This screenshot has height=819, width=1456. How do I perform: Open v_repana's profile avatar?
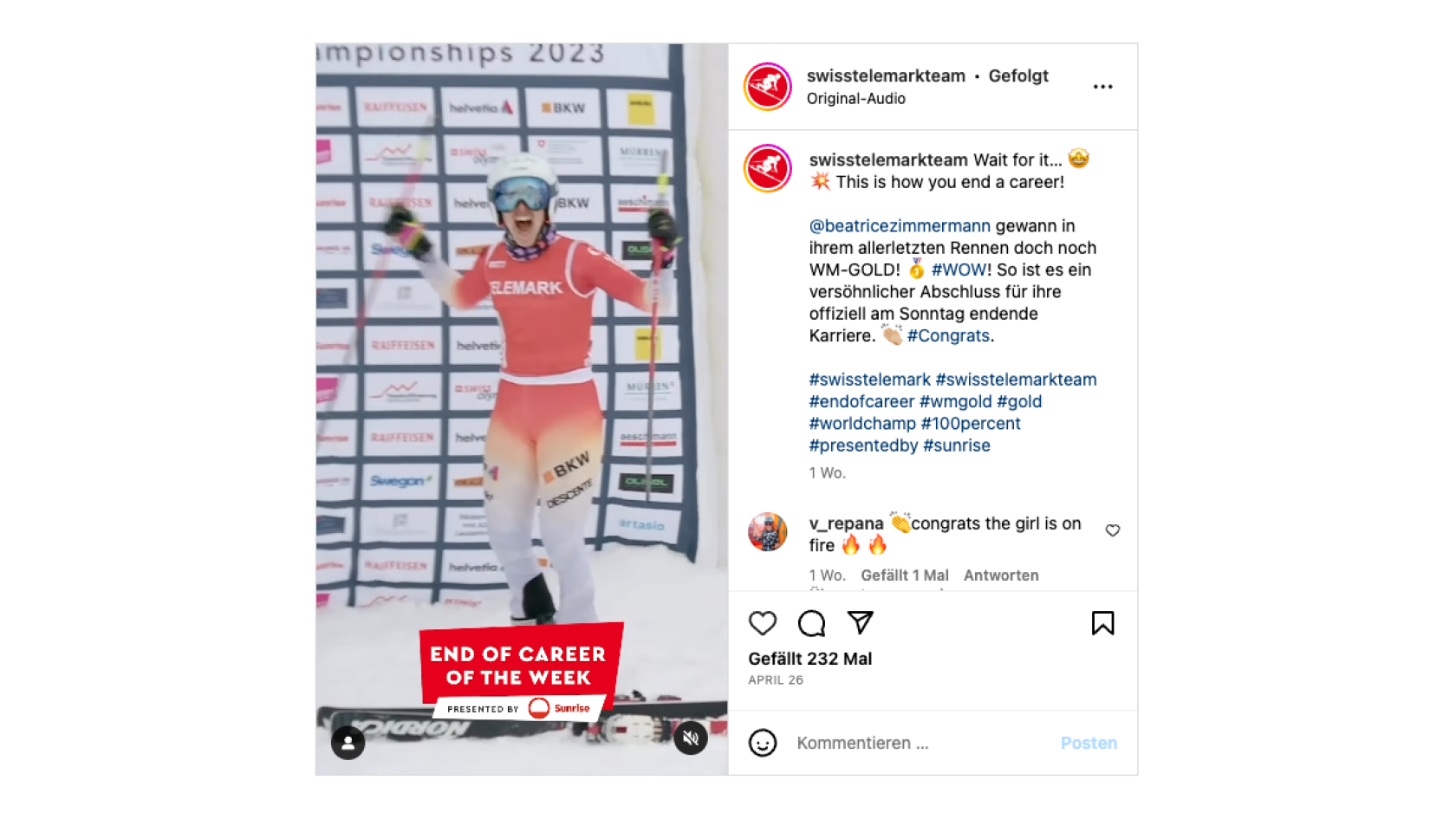[x=768, y=532]
